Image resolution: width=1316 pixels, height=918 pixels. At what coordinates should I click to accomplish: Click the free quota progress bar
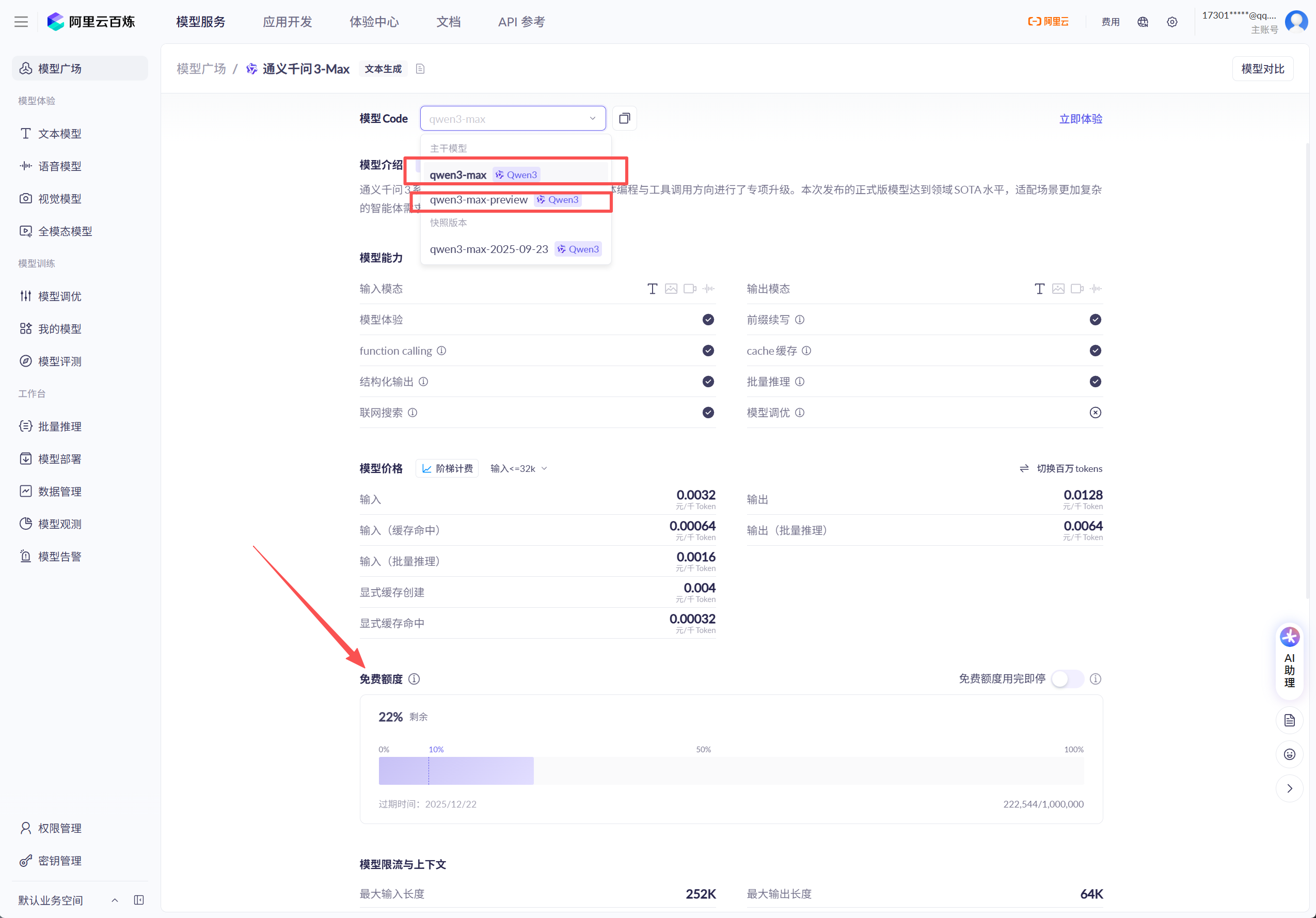pos(730,771)
